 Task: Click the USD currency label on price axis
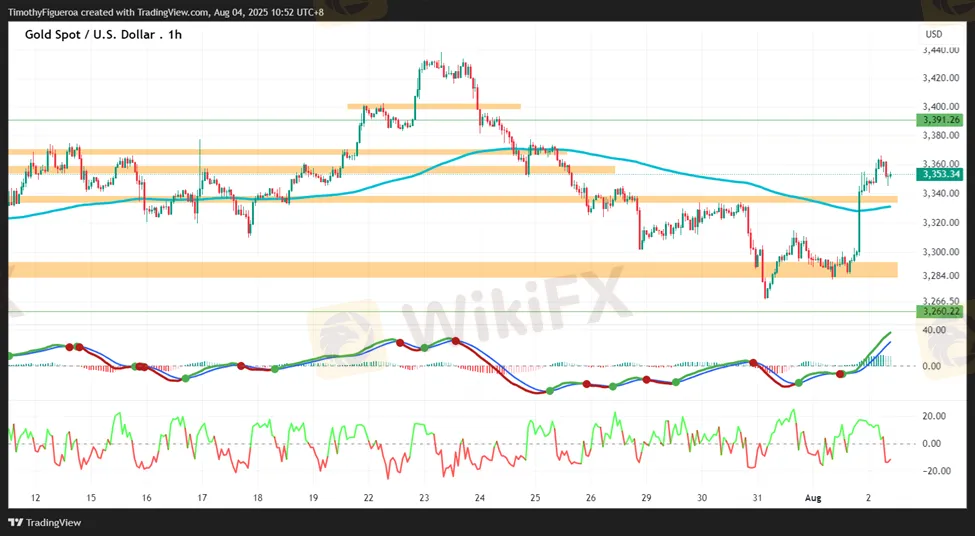(x=934, y=34)
